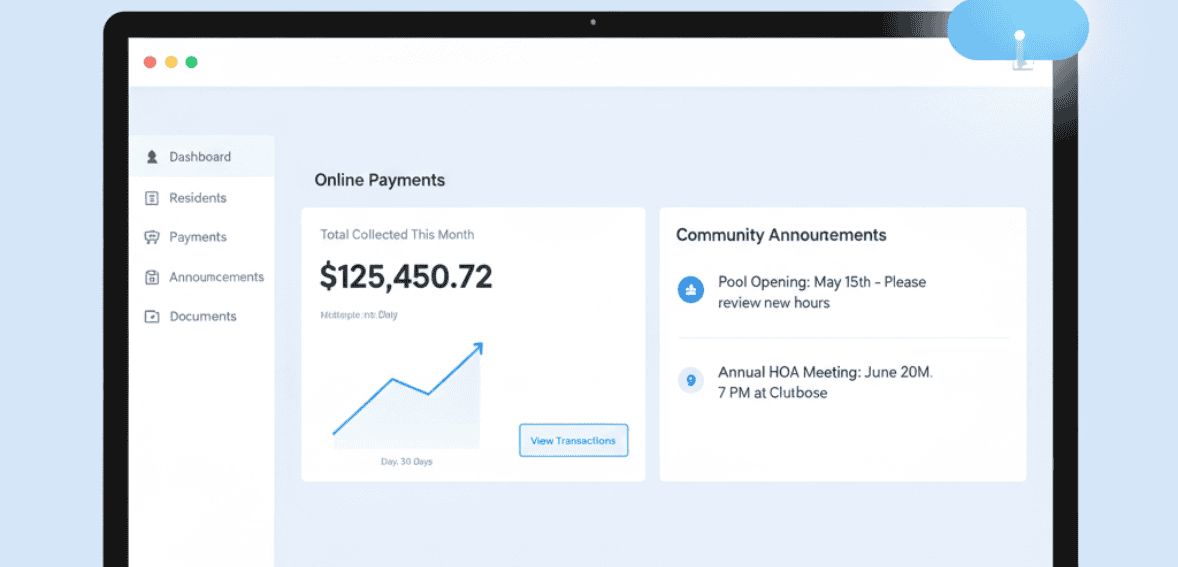
Task: Click the Documents folder icon
Action: [152, 316]
